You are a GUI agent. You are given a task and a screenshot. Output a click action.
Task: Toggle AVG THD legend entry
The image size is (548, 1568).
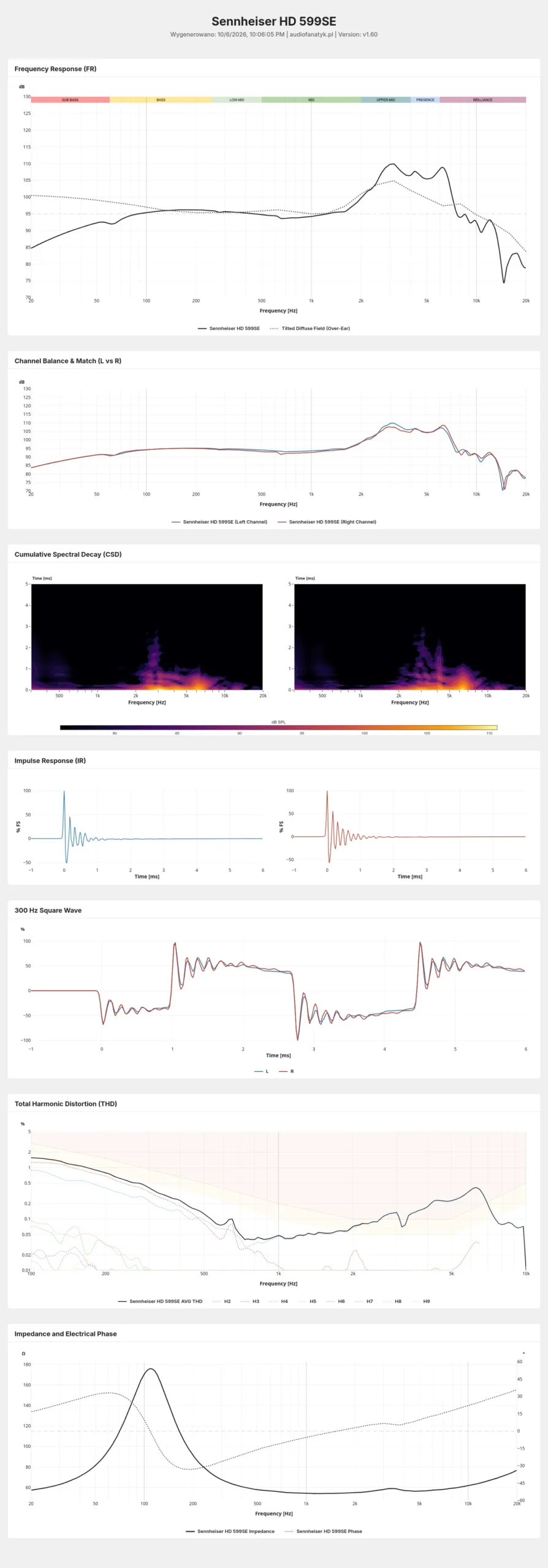coord(160,1301)
